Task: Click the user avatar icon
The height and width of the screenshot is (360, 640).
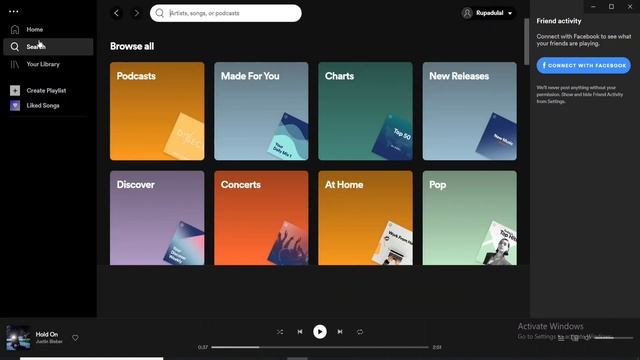Action: coord(467,13)
